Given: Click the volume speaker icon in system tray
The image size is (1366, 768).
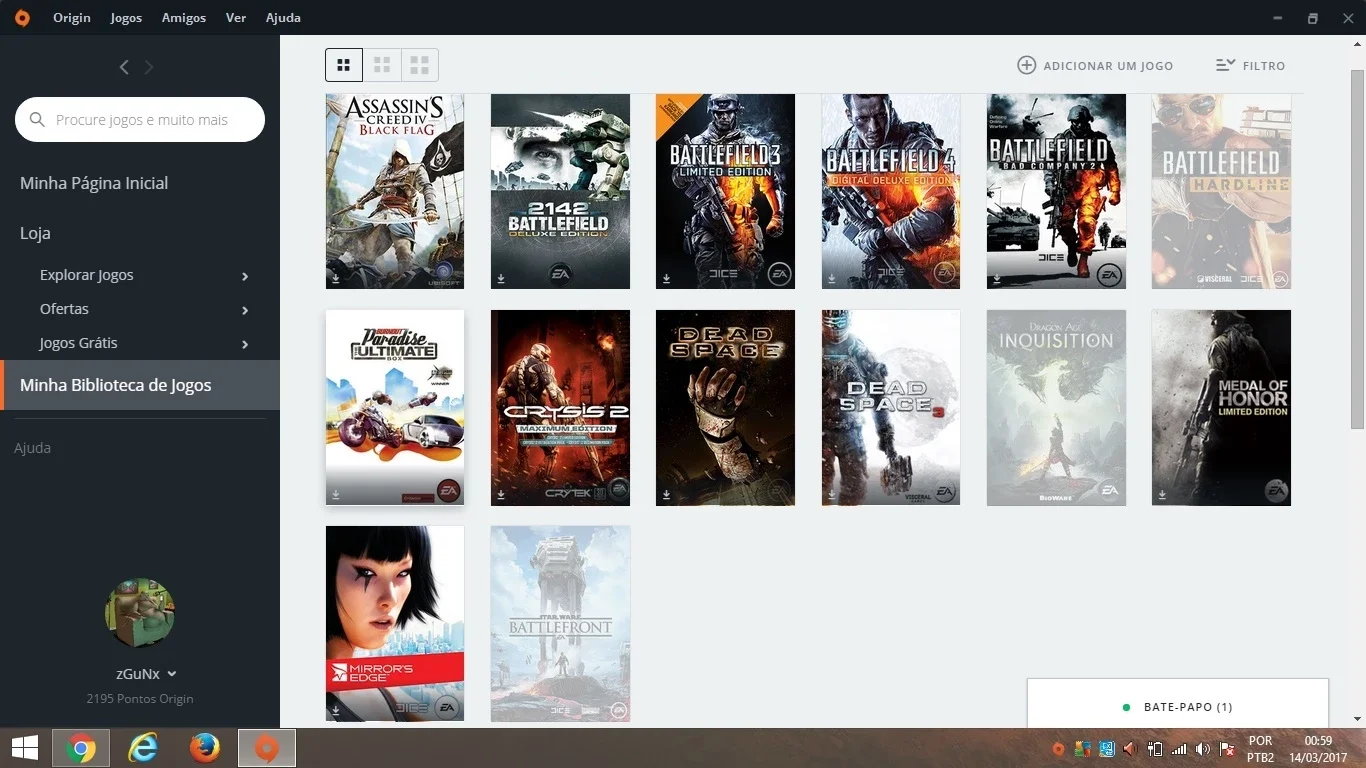Looking at the screenshot, I should (x=1130, y=748).
